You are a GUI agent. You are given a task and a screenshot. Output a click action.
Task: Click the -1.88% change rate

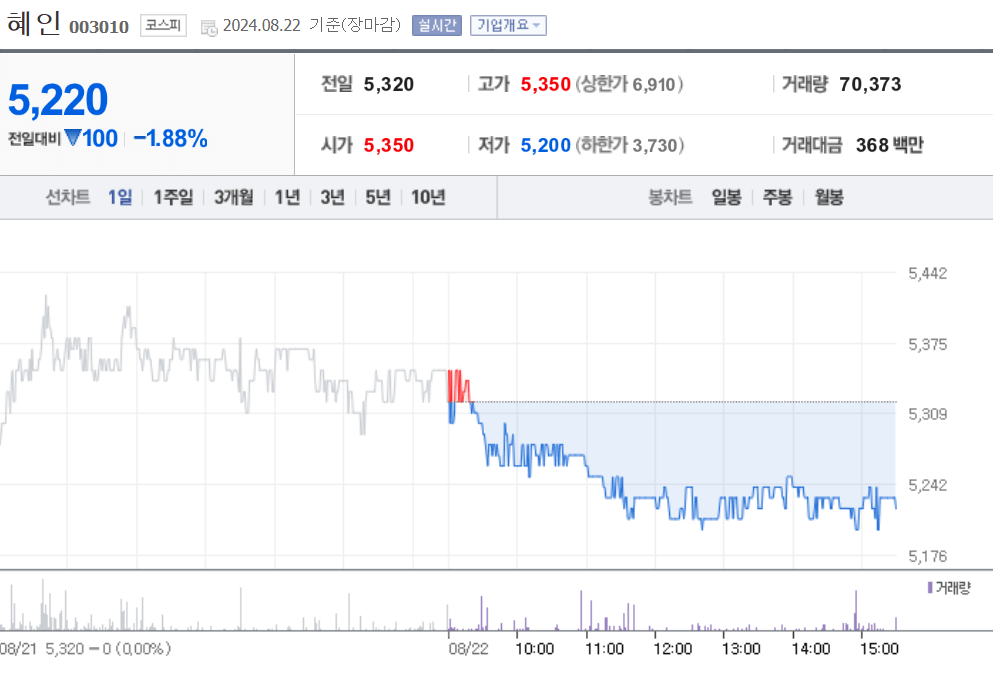point(170,138)
